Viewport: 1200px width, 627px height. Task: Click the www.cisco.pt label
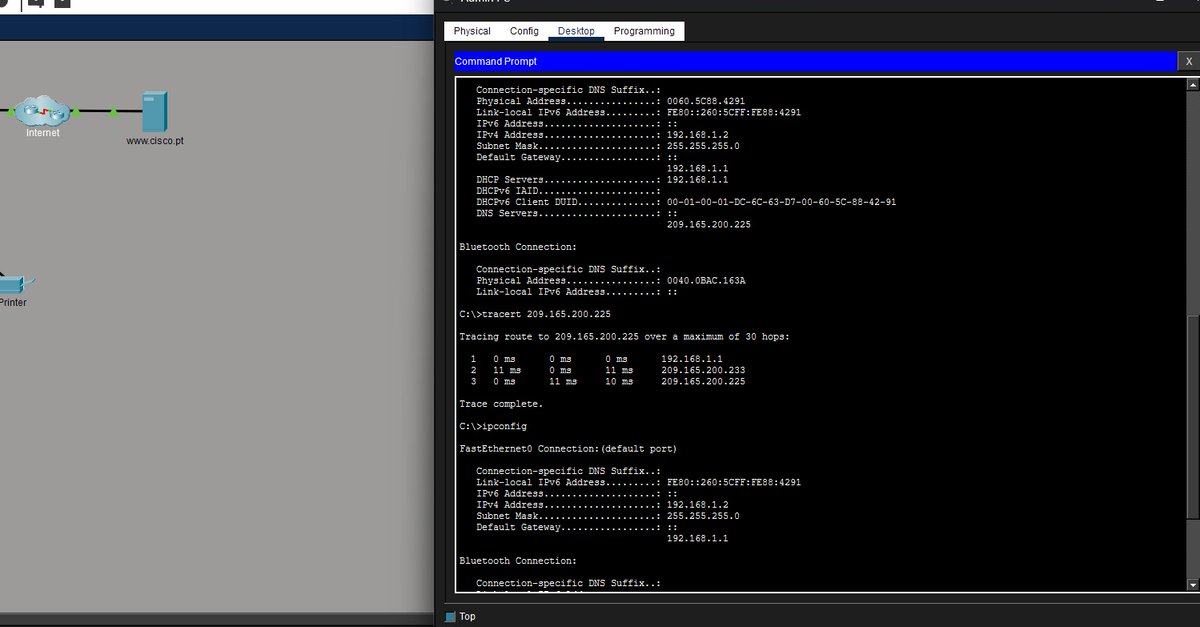click(x=154, y=141)
